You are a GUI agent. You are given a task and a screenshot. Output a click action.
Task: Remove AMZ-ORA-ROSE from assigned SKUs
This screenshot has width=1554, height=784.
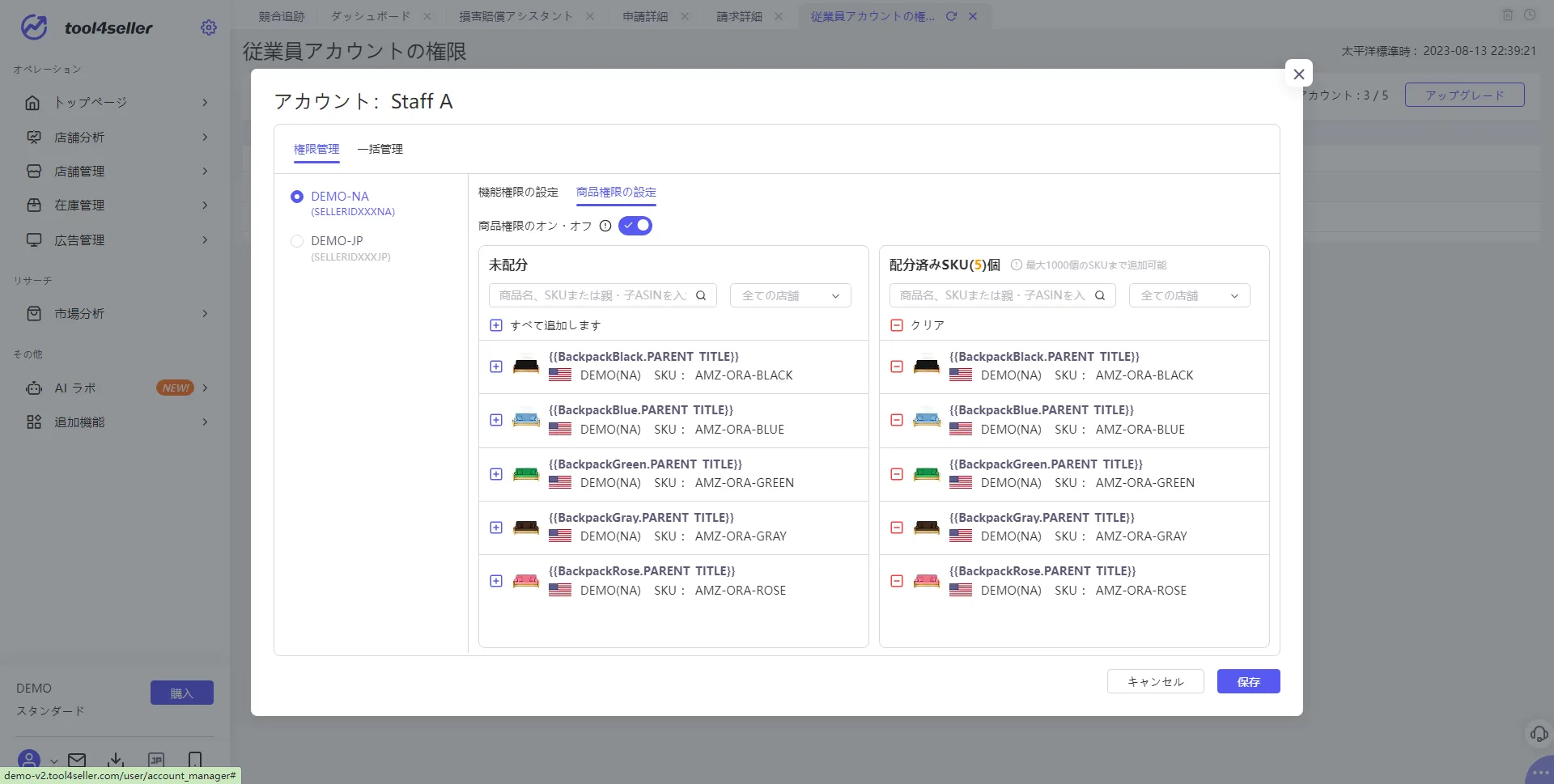897,581
